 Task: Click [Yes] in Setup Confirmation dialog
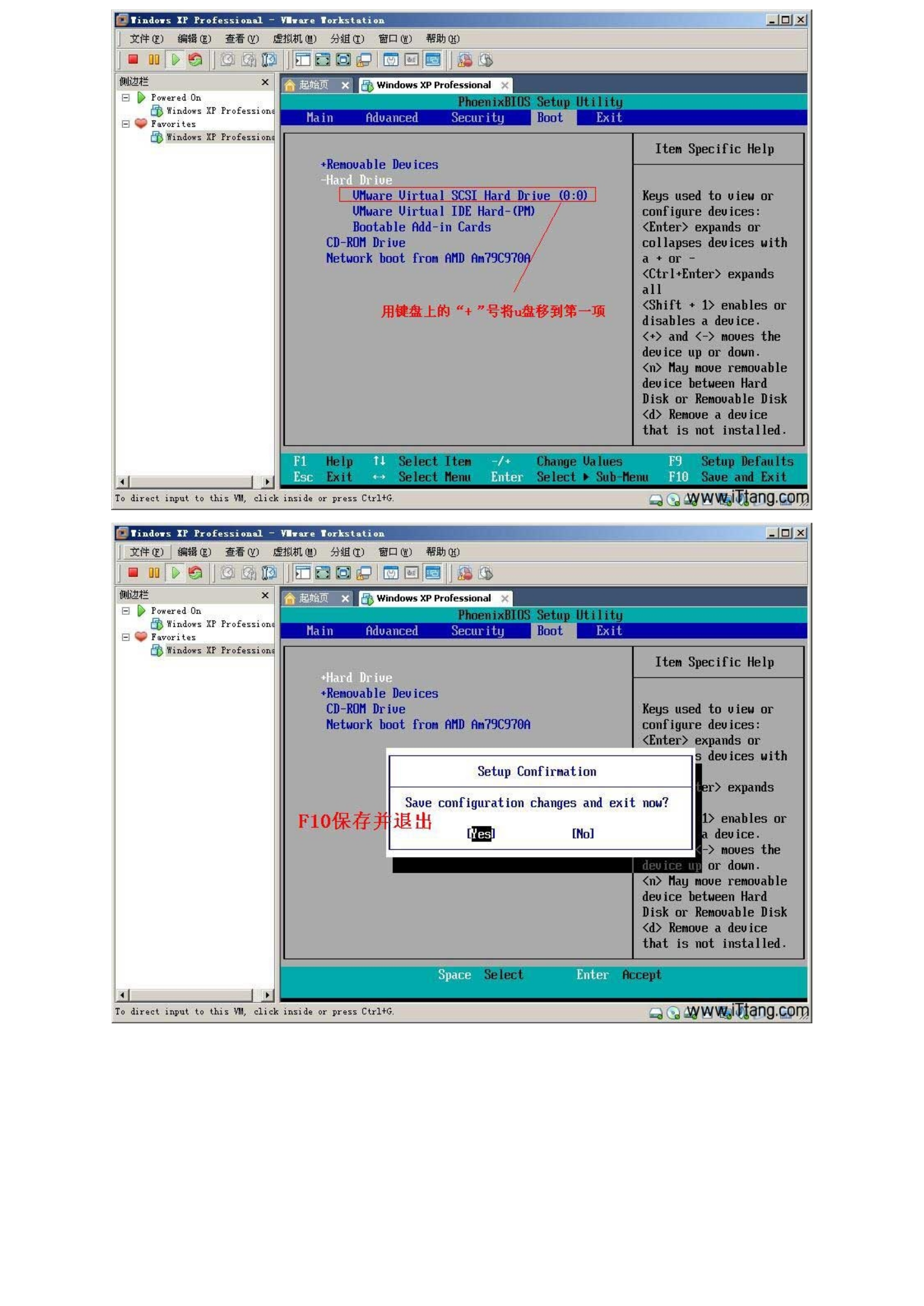tap(481, 833)
